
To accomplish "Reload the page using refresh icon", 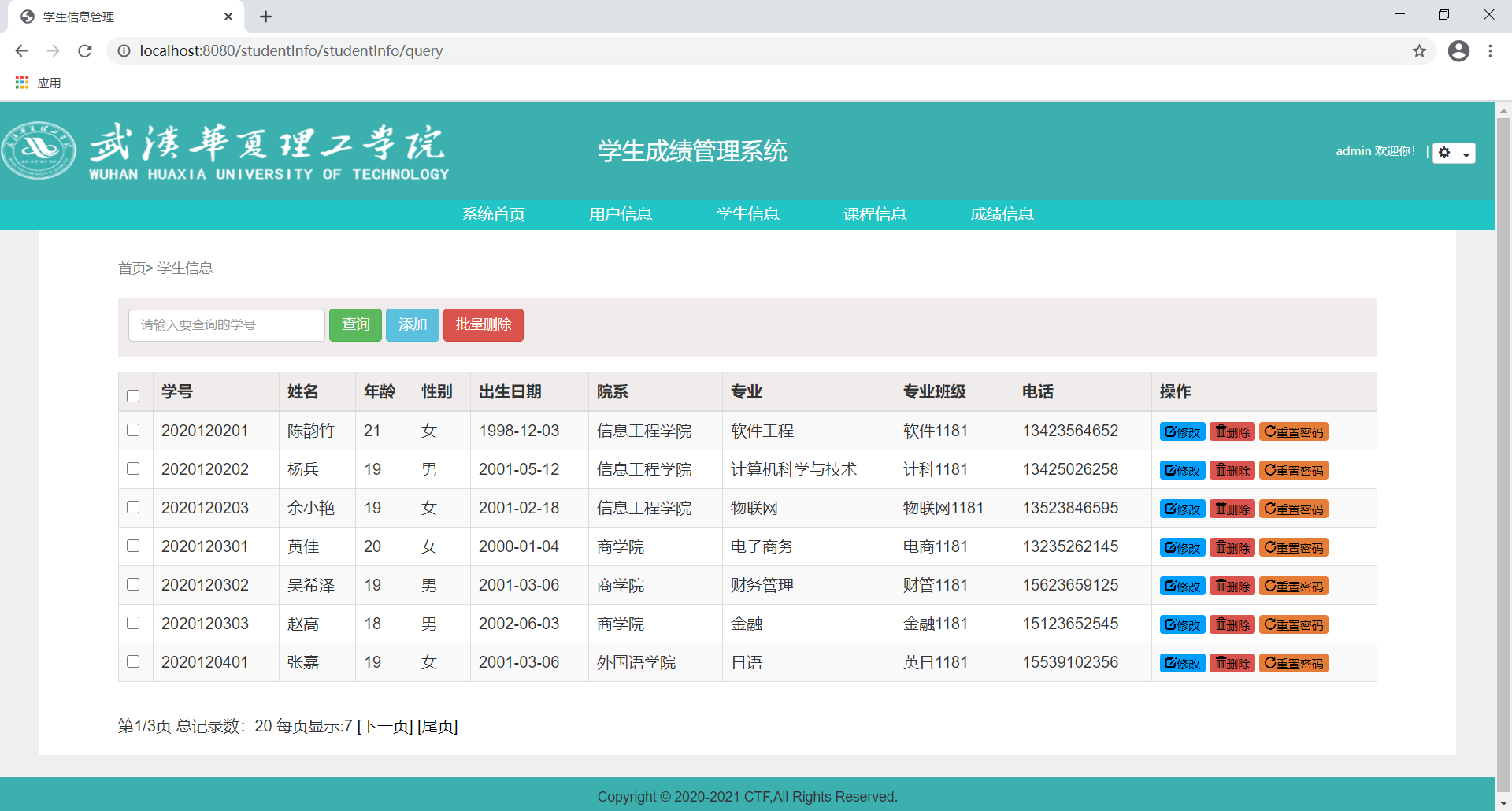I will coord(85,51).
